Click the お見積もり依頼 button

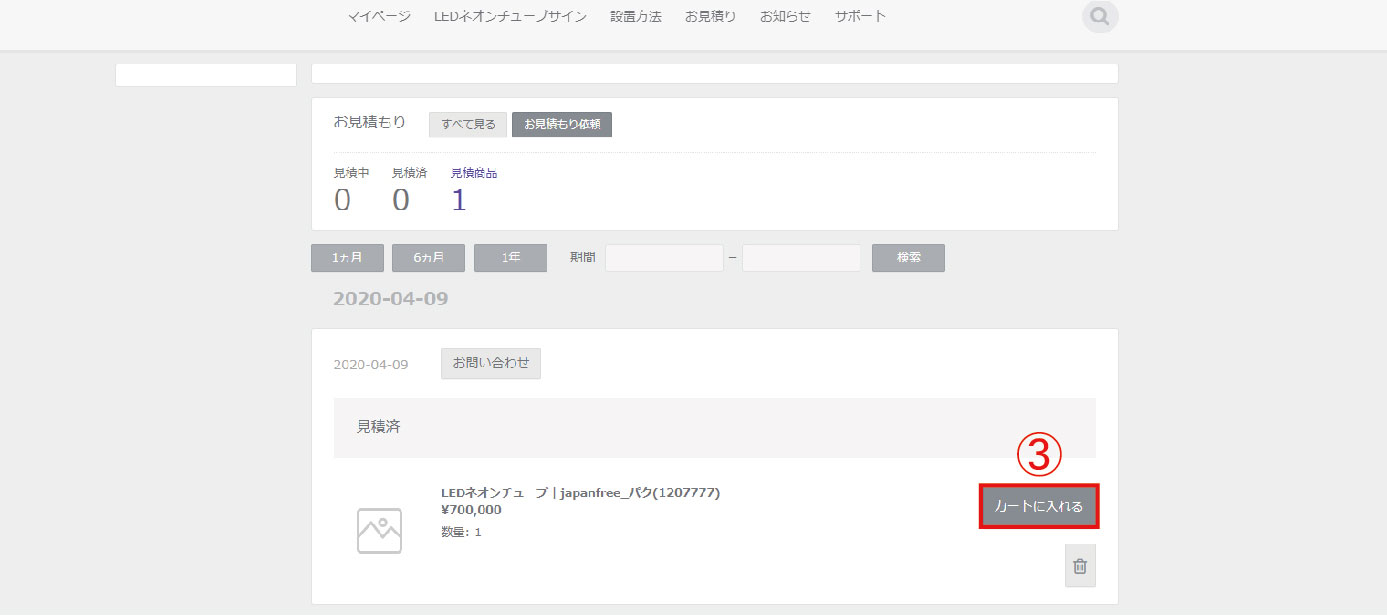coord(562,124)
